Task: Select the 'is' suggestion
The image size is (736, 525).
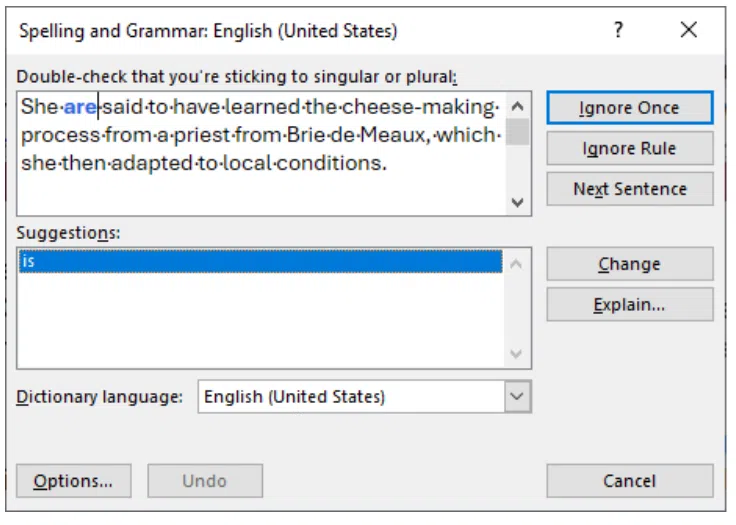Action: [261, 261]
